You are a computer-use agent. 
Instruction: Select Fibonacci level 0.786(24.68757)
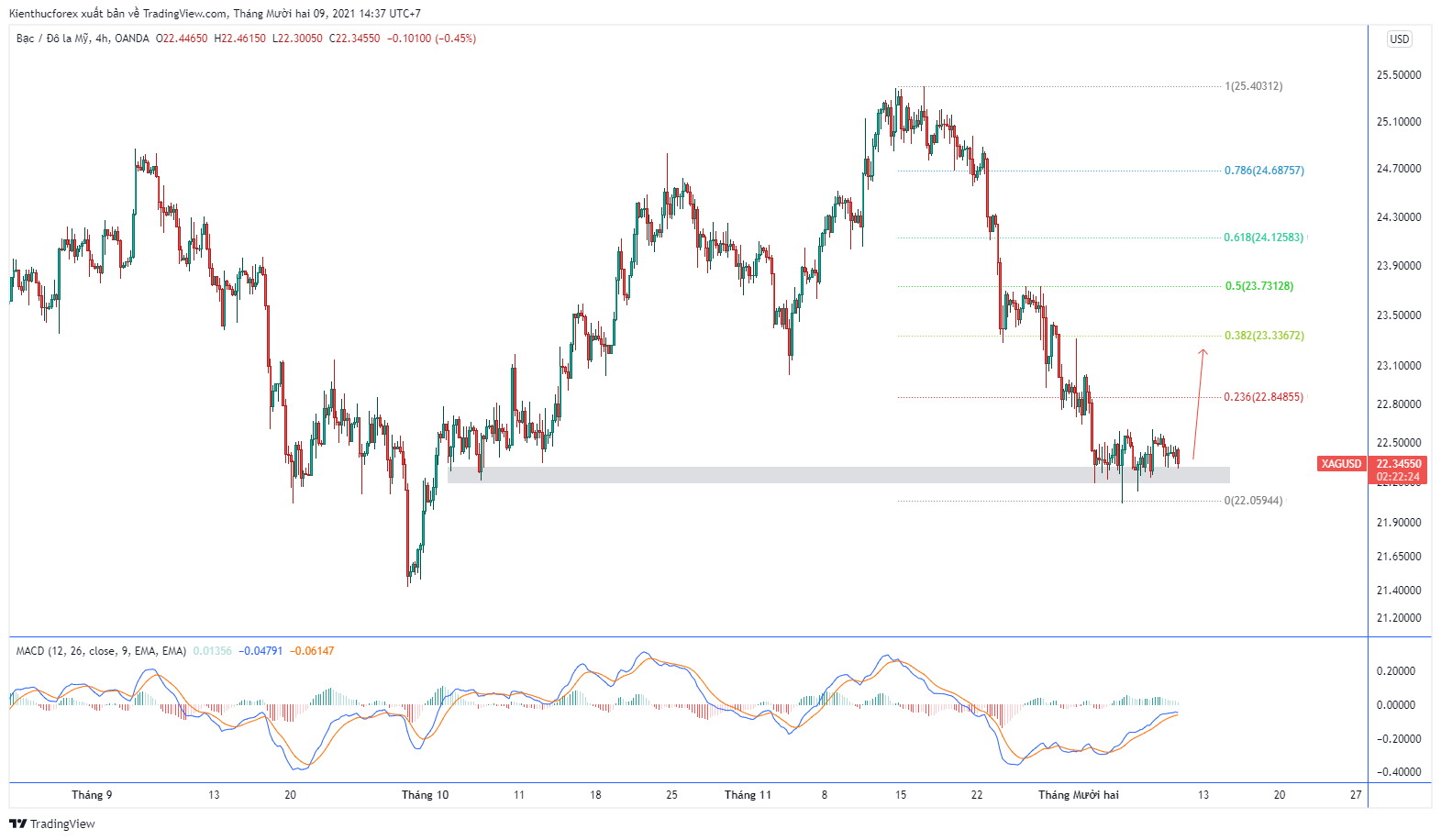coord(1264,171)
